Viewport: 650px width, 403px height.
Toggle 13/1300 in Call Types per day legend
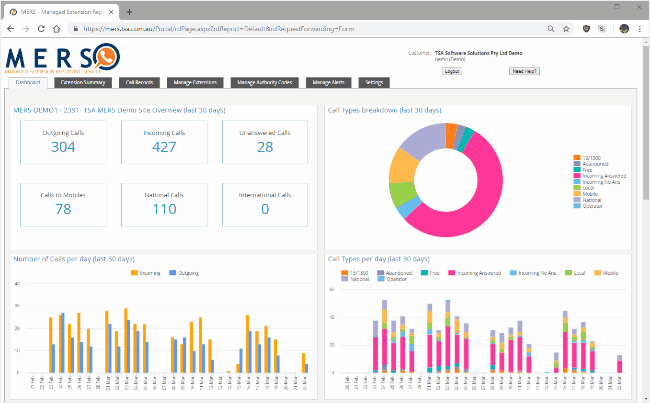pos(354,273)
